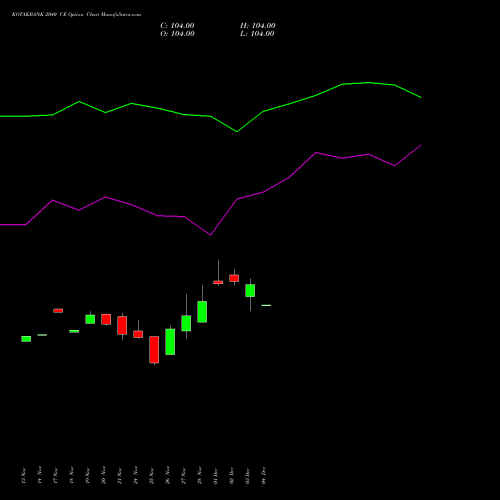Viewport: 500px width, 500px height.
Task: Select the high value H: 104.00
Action: 258,26
